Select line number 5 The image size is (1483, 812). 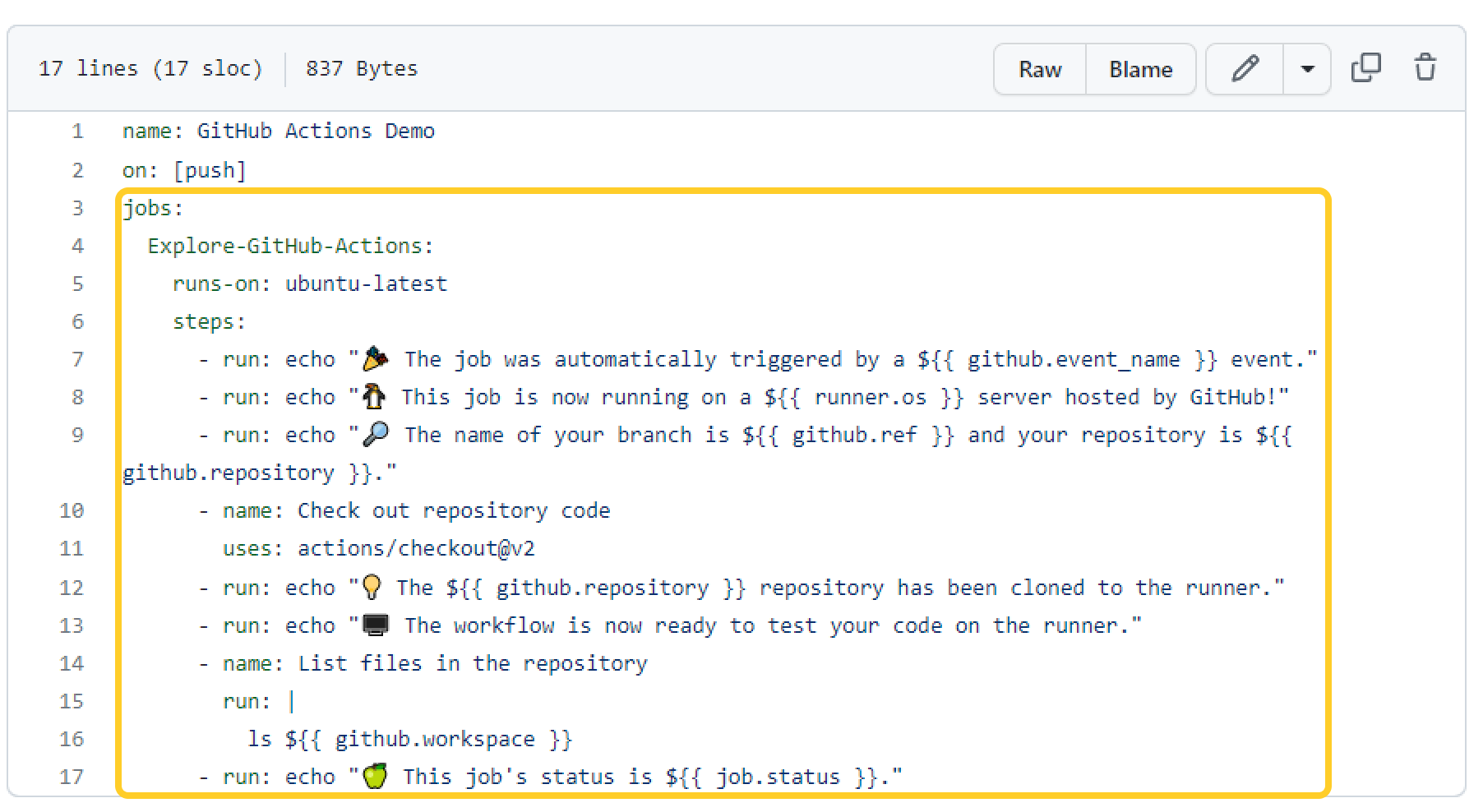pyautogui.click(x=77, y=284)
